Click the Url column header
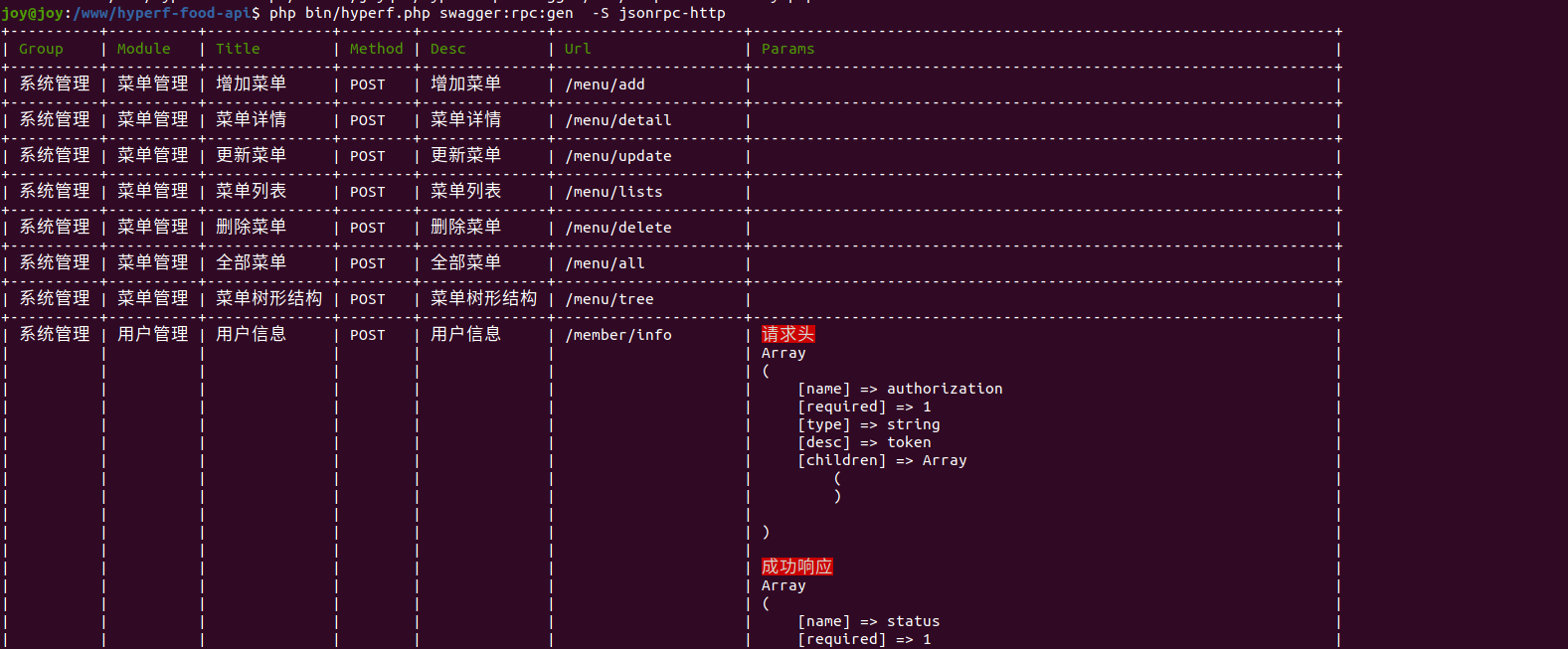The width and height of the screenshot is (1568, 649). [578, 49]
